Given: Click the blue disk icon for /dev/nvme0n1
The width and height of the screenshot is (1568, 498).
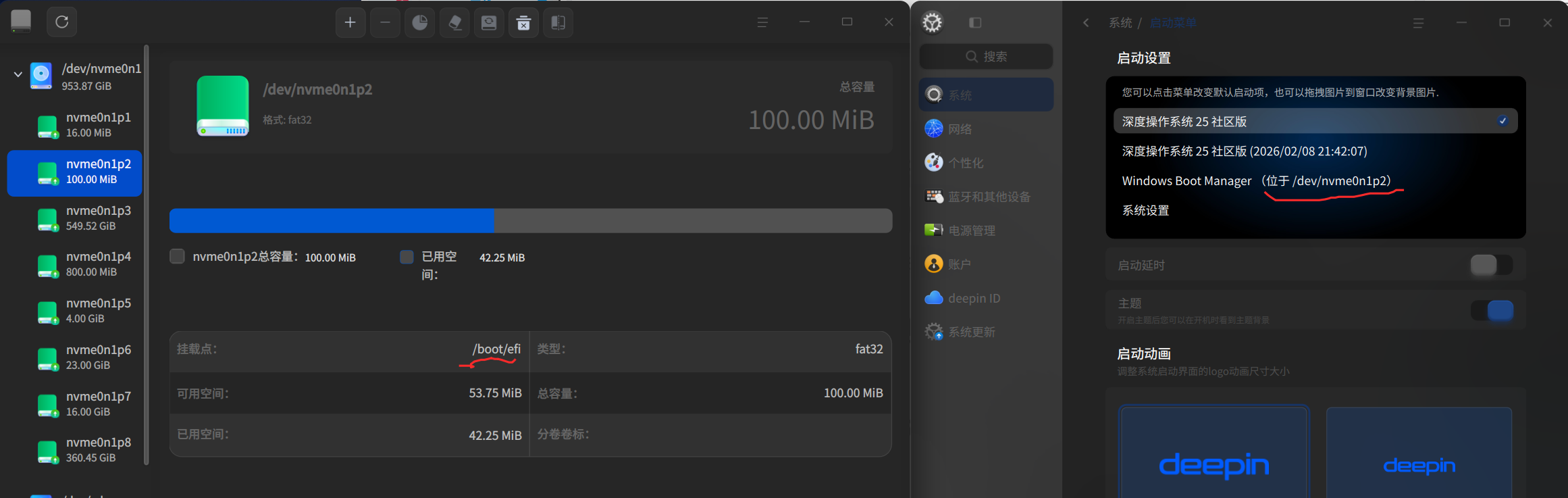Looking at the screenshot, I should 41,76.
